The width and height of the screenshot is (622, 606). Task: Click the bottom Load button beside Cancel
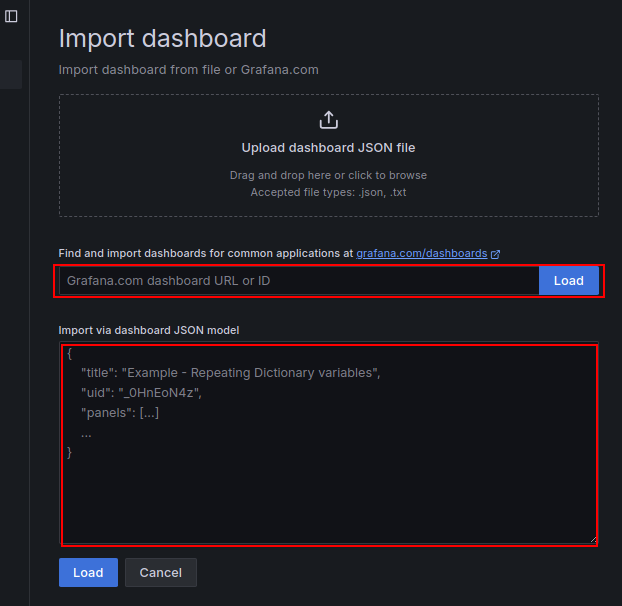pos(88,572)
